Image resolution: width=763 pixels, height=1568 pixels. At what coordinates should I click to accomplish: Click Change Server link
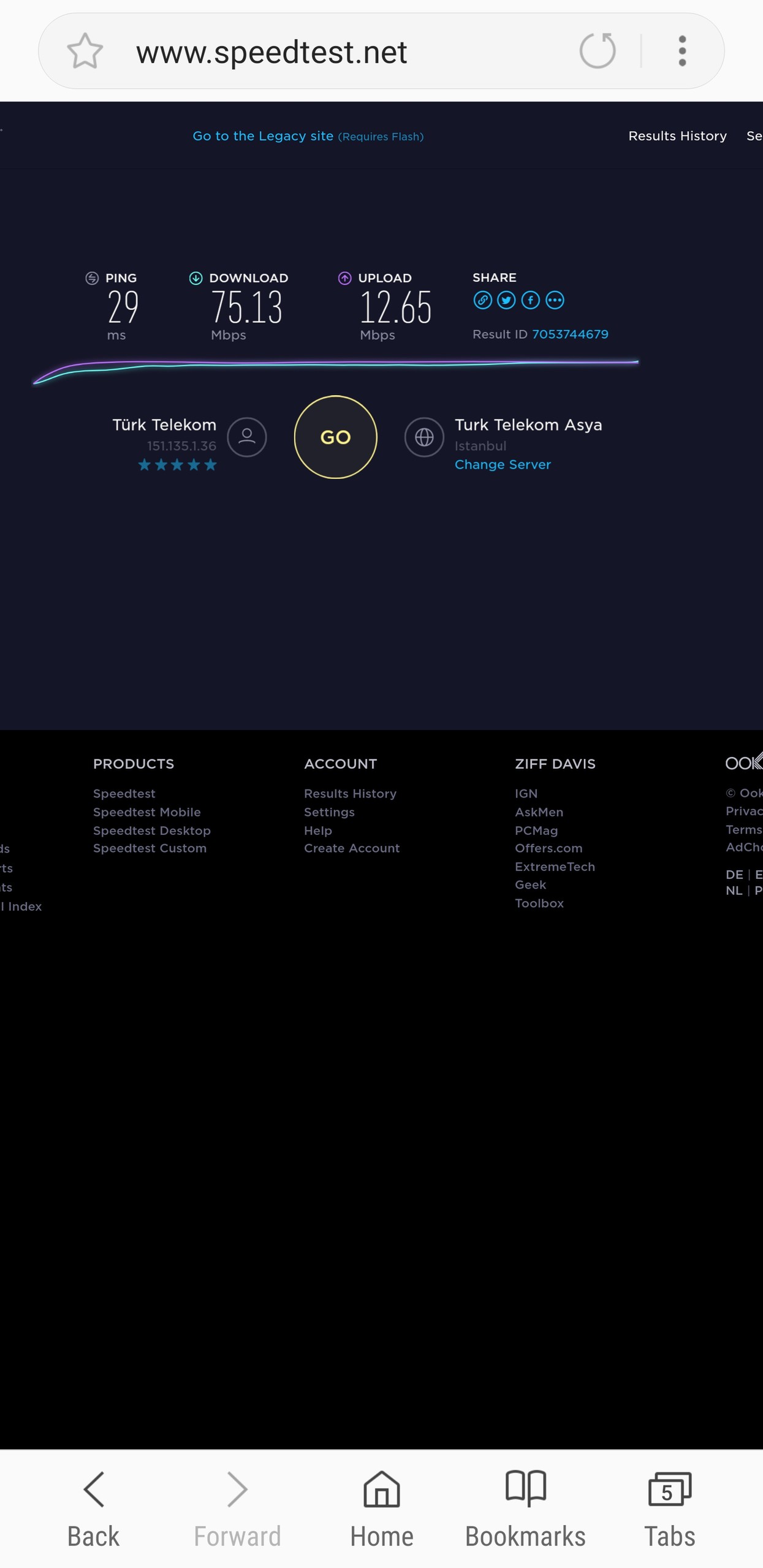click(503, 464)
